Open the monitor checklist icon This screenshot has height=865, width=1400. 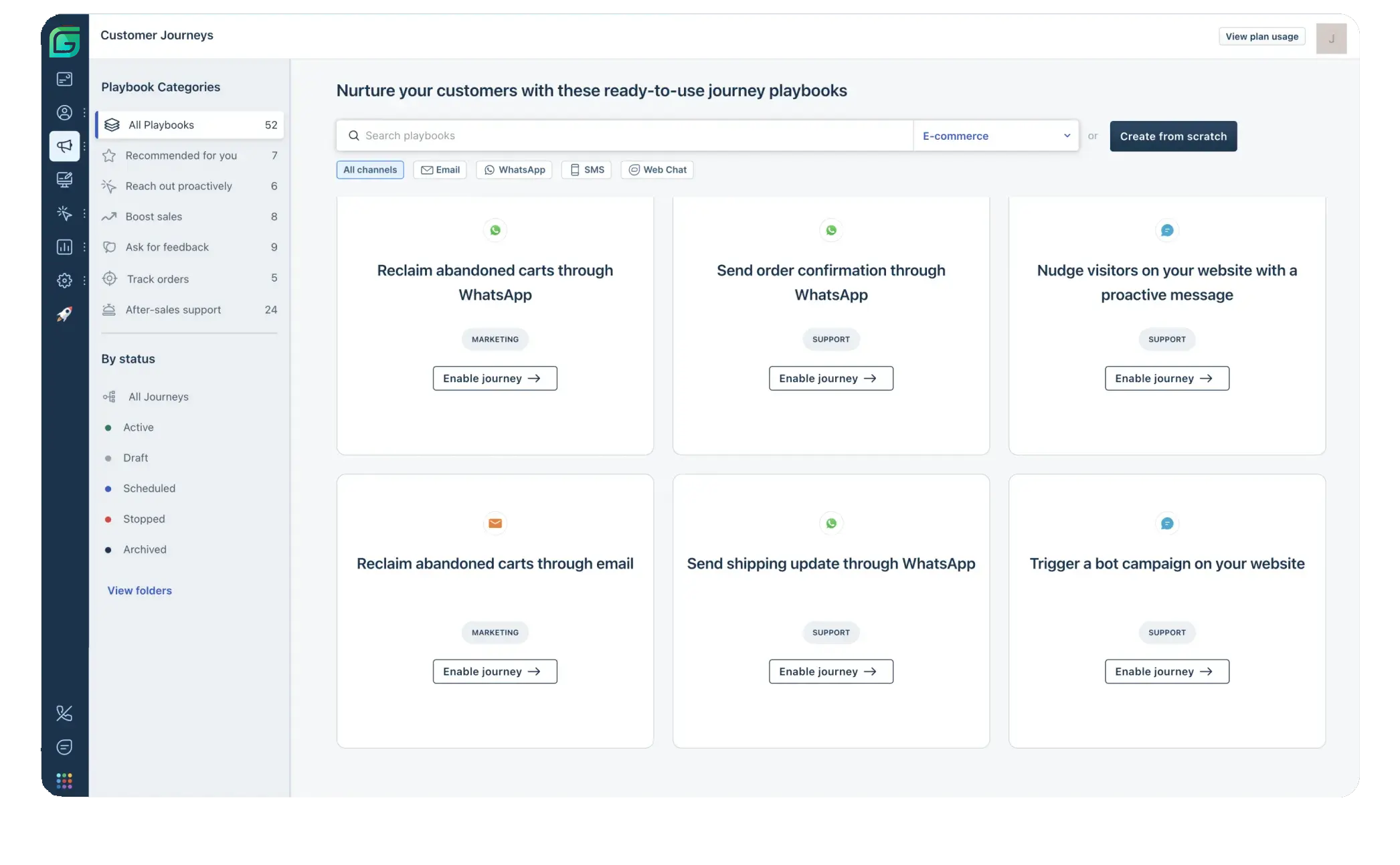64,179
